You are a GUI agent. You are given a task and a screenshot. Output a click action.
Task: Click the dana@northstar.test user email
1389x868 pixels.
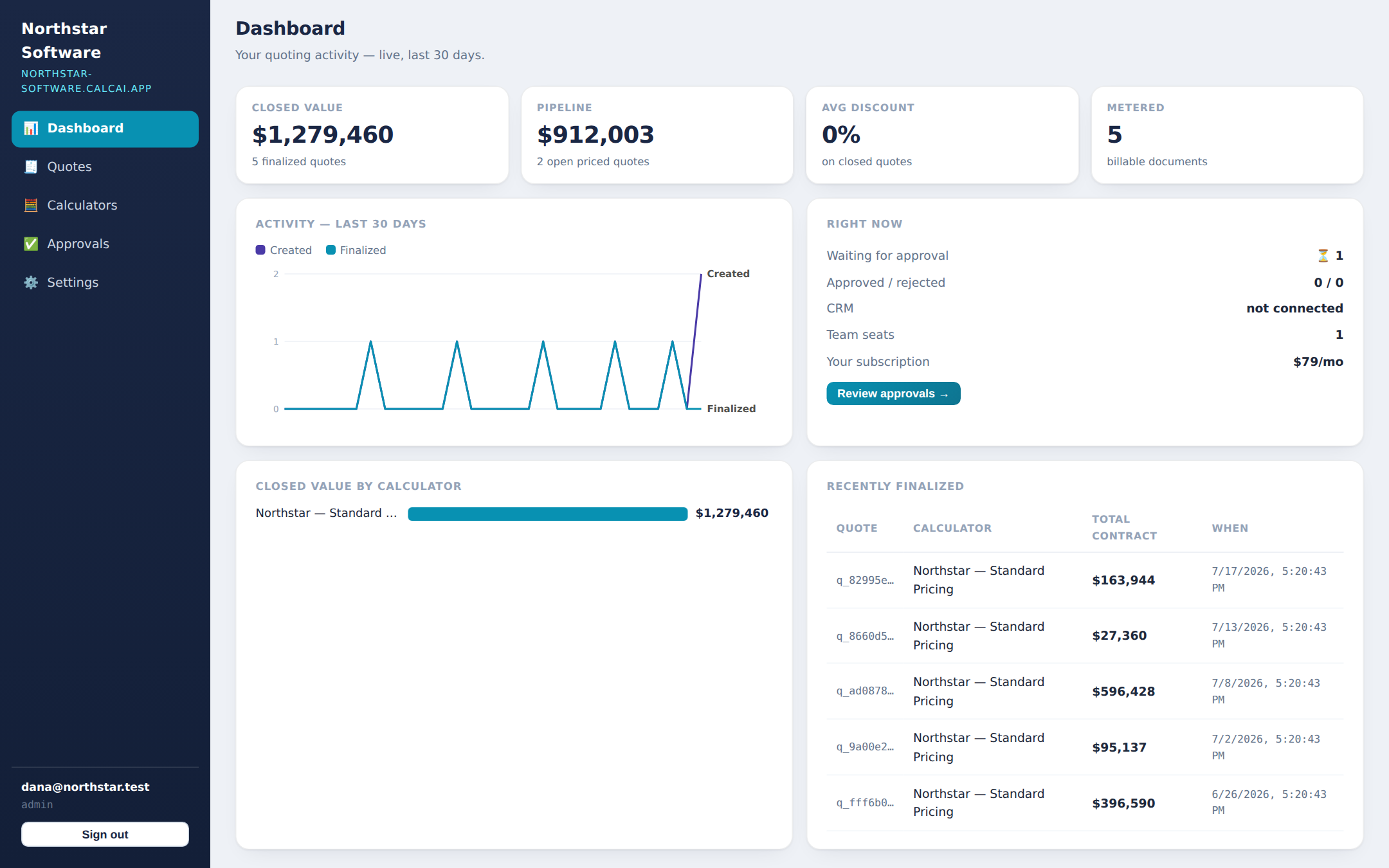[86, 787]
